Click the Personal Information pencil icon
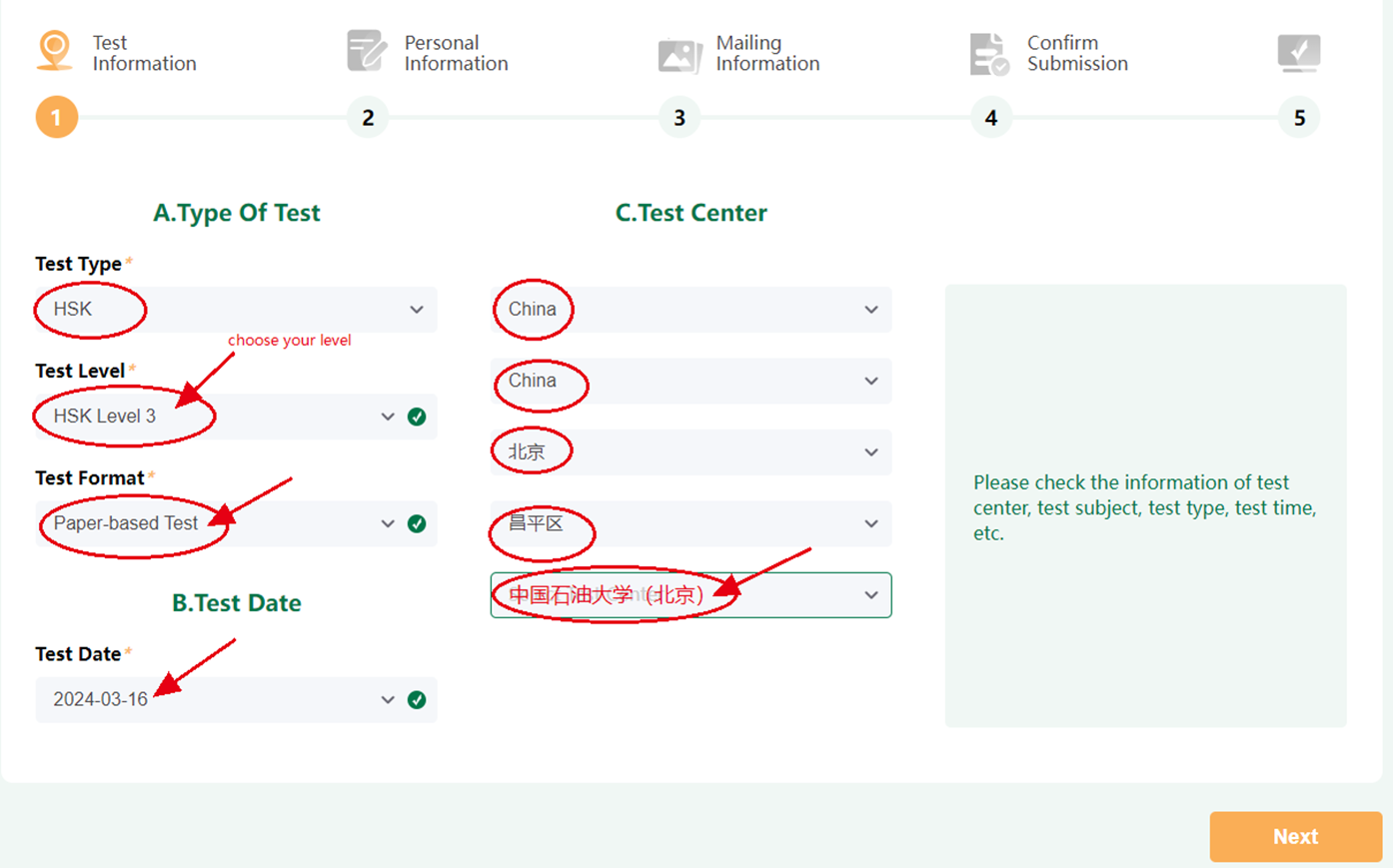The image size is (1393, 868). 366,51
